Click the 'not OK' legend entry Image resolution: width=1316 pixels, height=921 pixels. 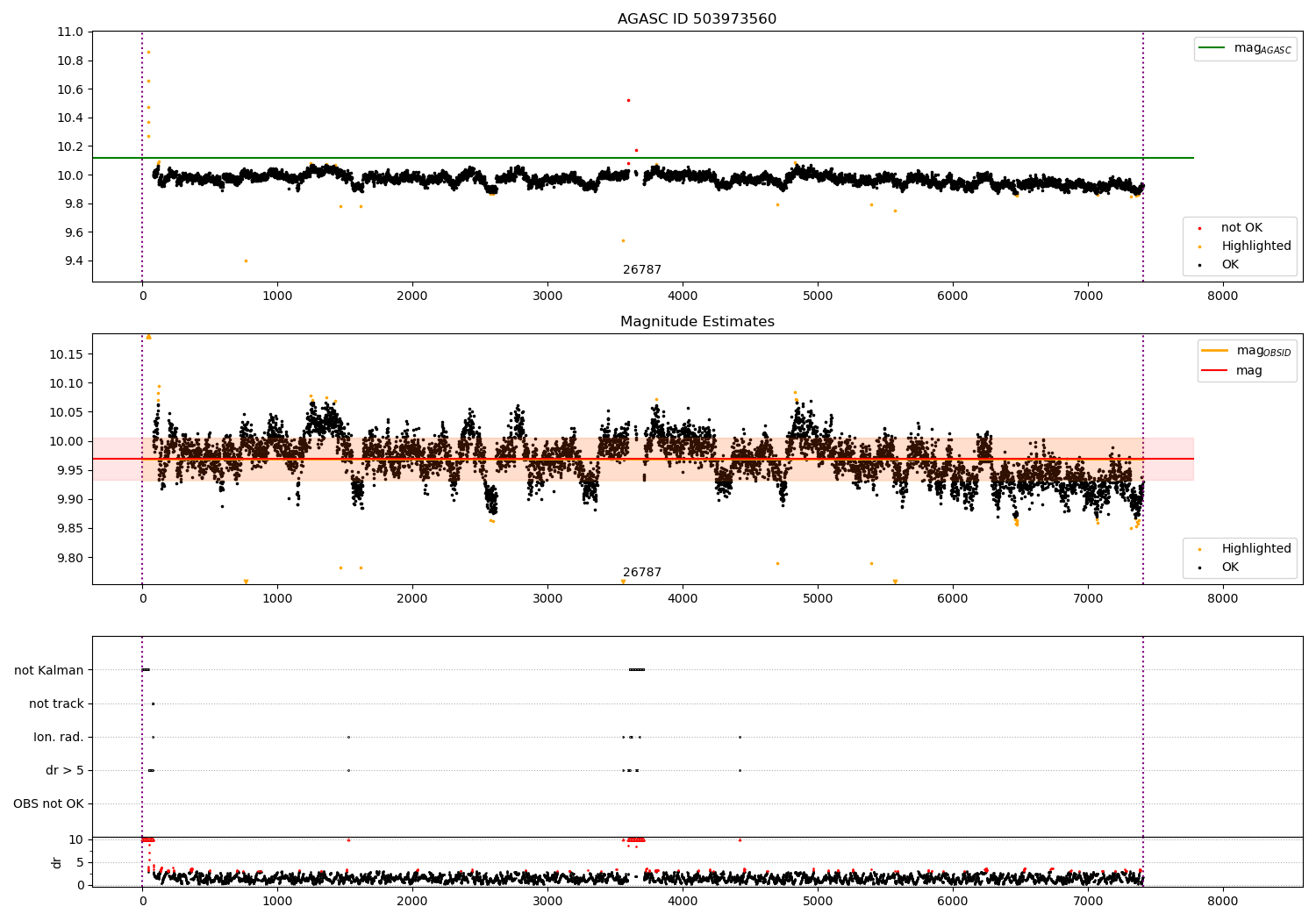coord(1241,228)
